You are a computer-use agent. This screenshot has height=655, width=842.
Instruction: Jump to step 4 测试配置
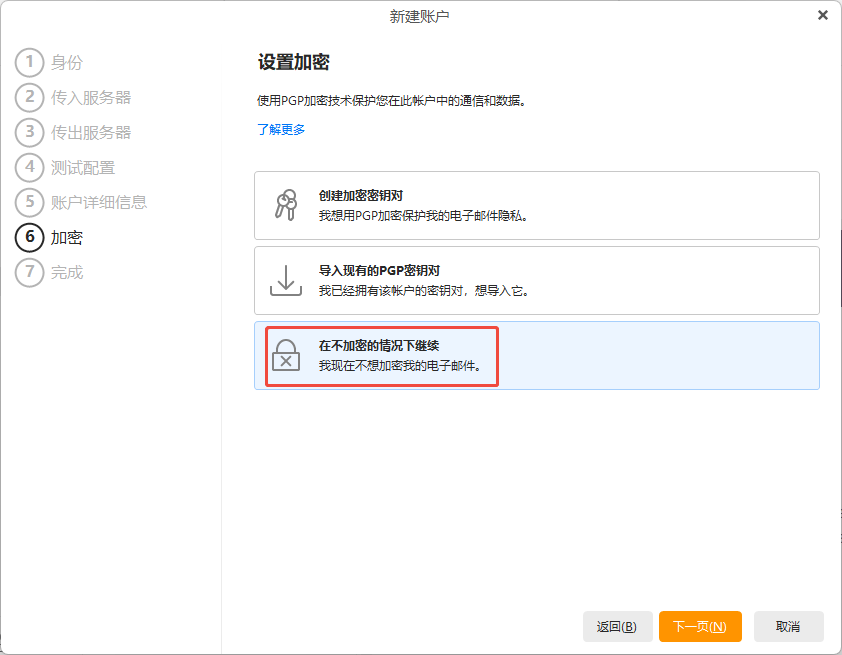(65, 168)
